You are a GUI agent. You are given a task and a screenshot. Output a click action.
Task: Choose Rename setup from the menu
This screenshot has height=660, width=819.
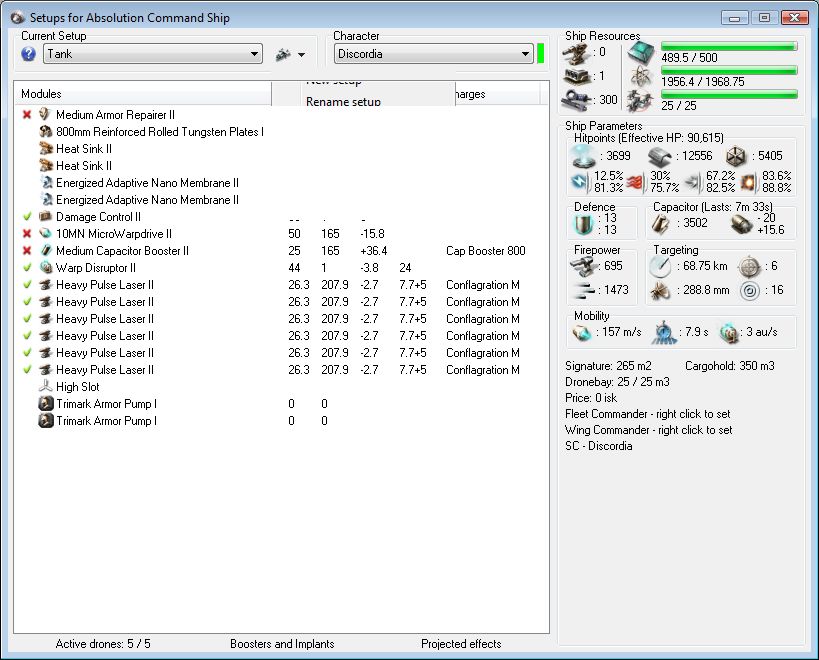coord(343,101)
